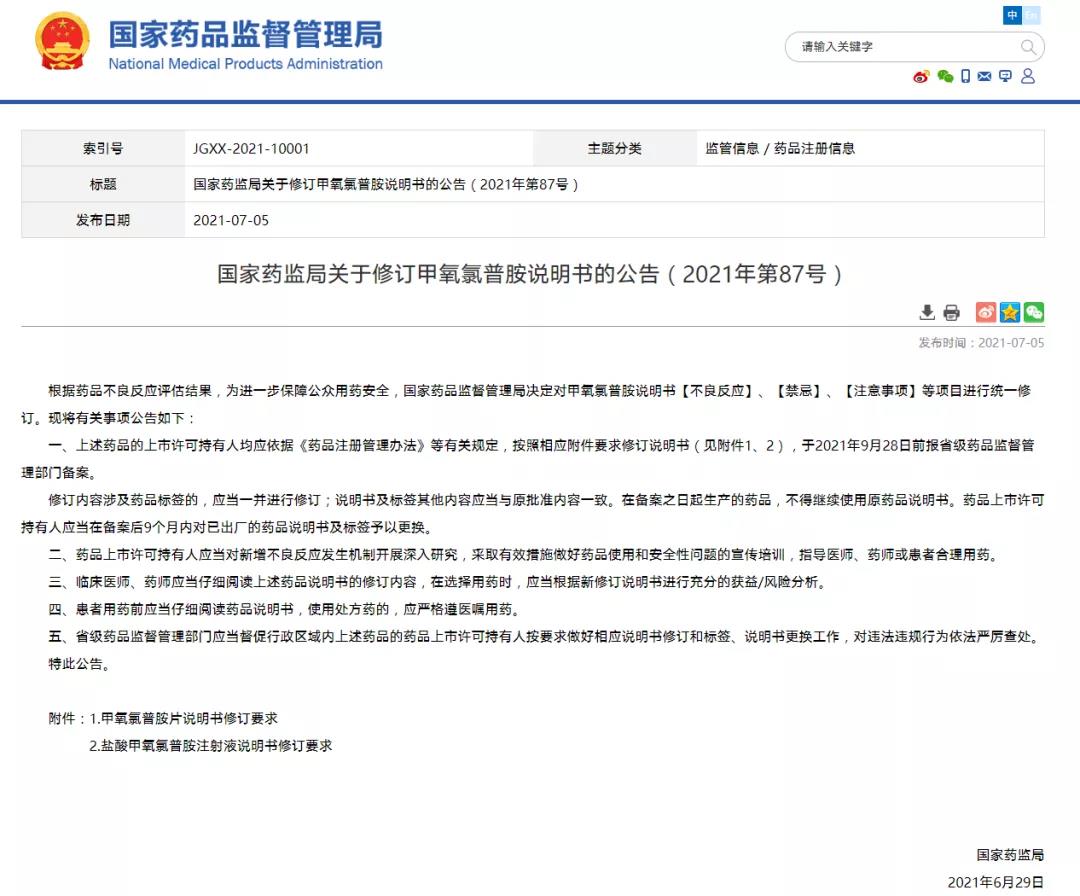Click the 国家药品监督管理局 site title
The height and width of the screenshot is (896, 1080).
[245, 34]
